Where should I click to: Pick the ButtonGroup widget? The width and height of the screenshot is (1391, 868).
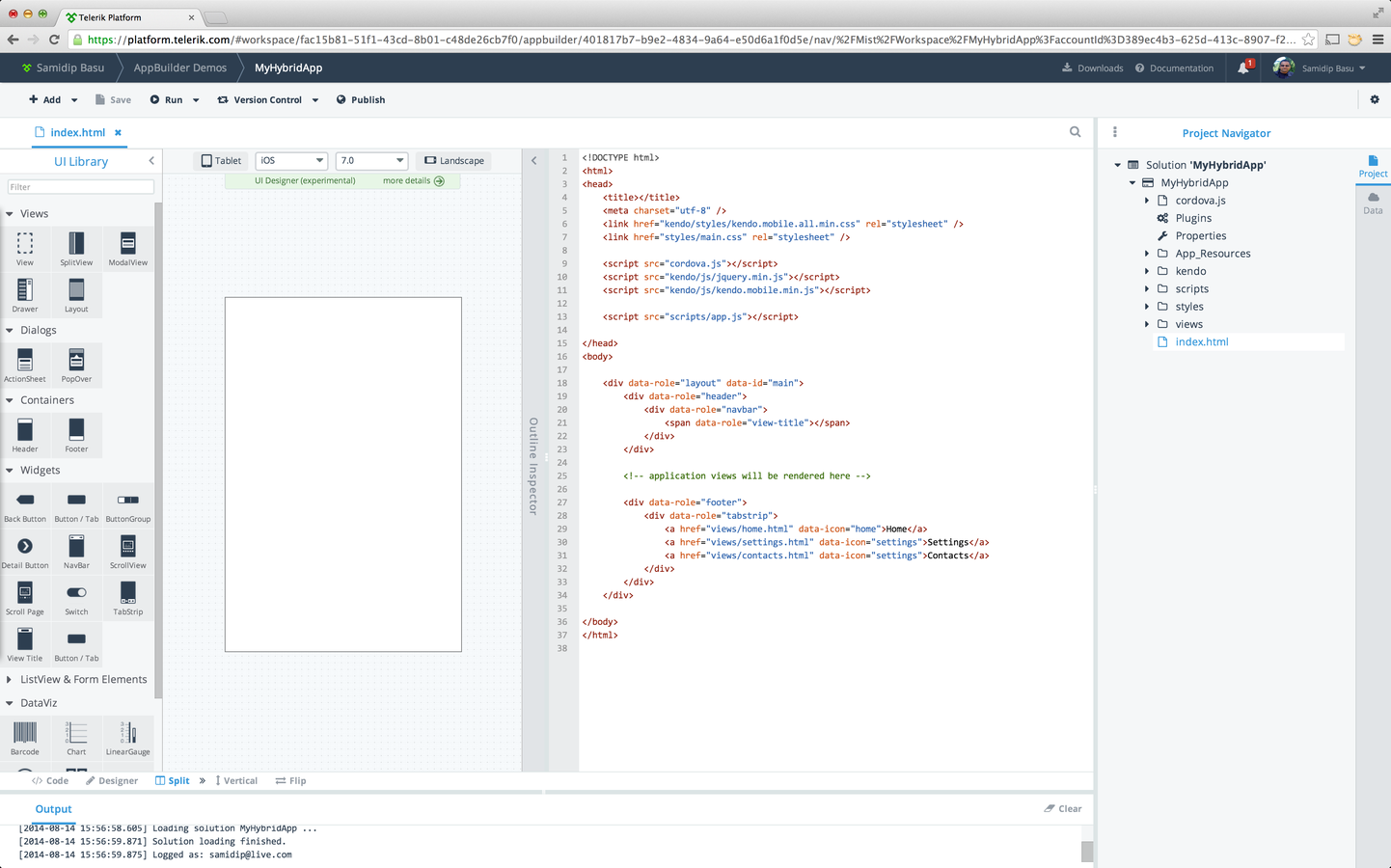128,505
